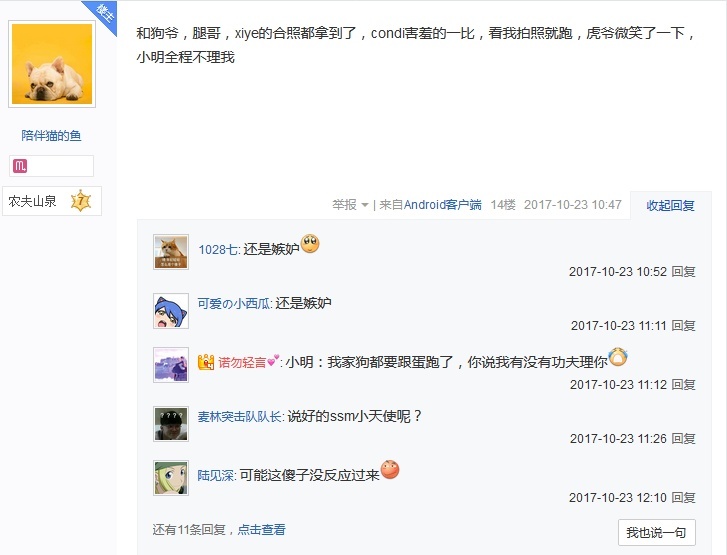Click the 我也说一句 button

(x=657, y=532)
